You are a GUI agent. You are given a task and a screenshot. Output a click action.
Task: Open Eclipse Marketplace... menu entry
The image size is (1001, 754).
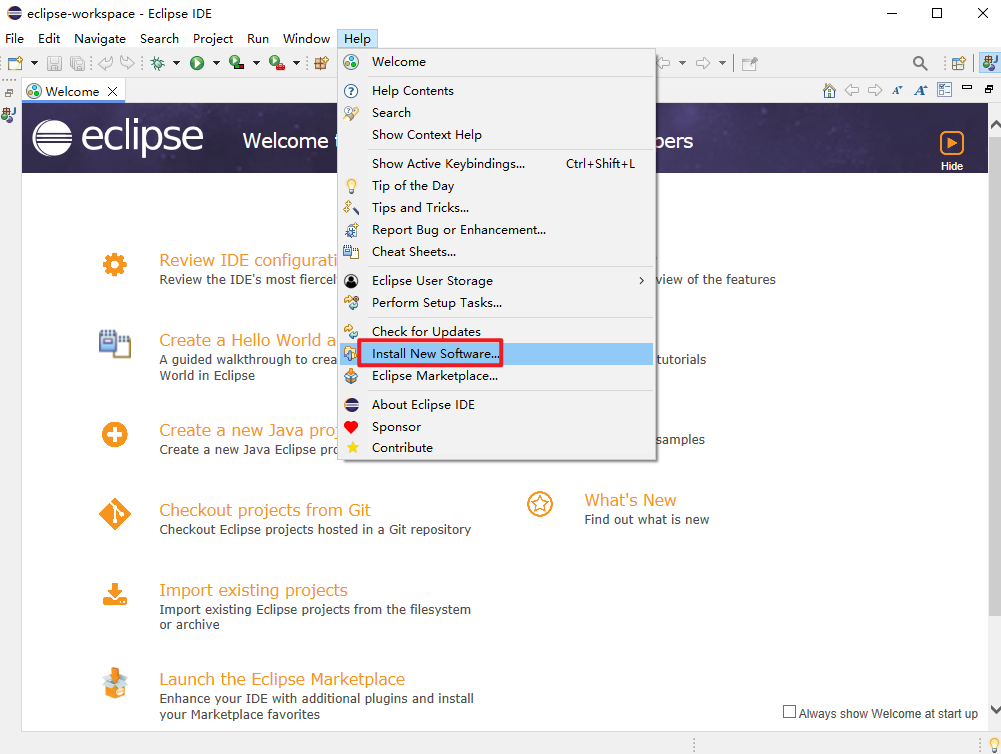tap(434, 376)
